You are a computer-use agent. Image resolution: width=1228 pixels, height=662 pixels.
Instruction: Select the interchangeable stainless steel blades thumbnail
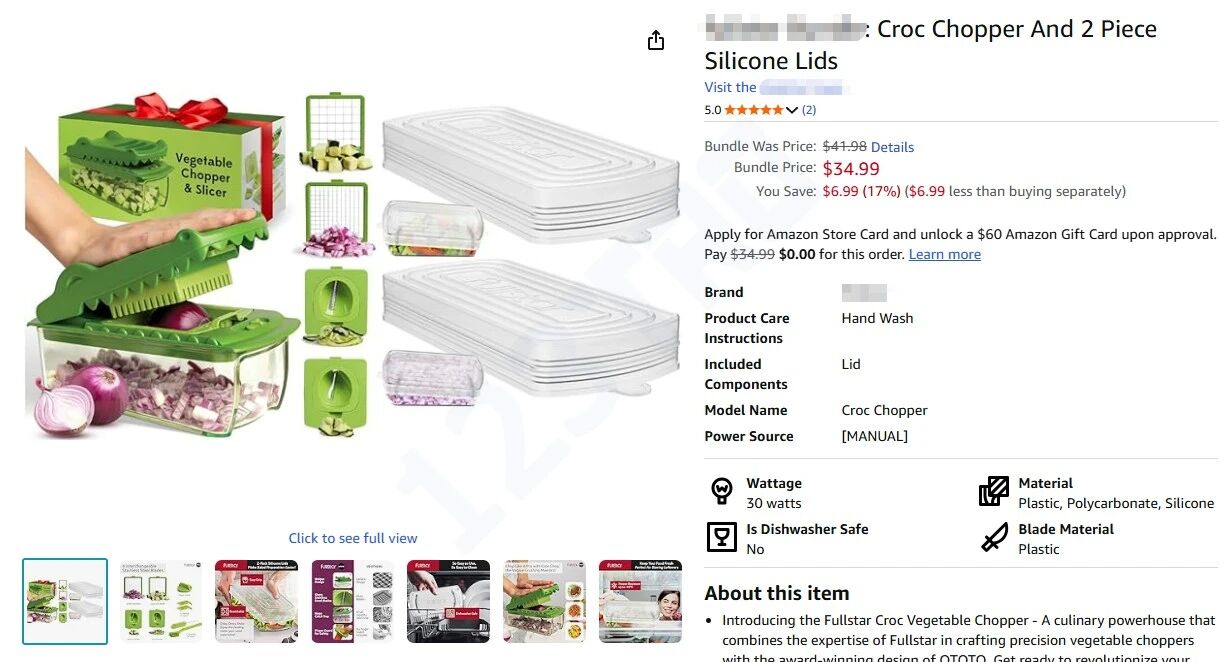click(161, 601)
